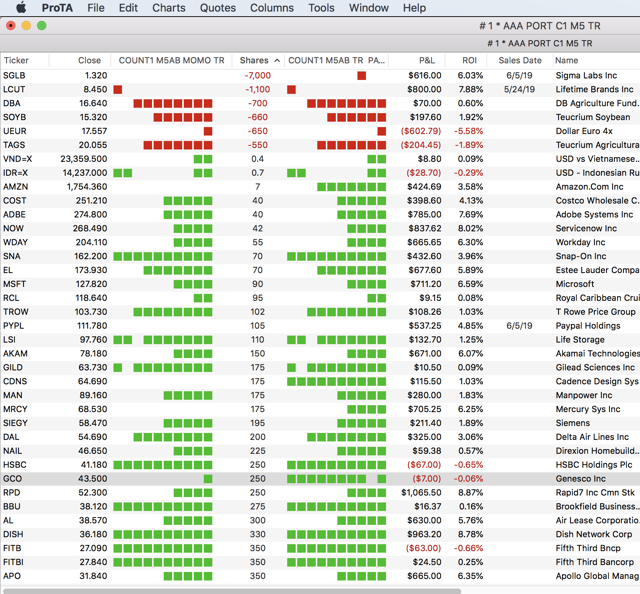The width and height of the screenshot is (640, 594).
Task: Click HSBC loss value ($67.00)
Action: tap(424, 464)
